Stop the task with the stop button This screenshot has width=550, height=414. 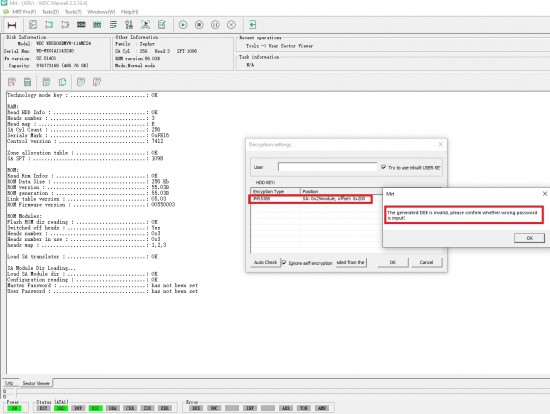coord(199,25)
